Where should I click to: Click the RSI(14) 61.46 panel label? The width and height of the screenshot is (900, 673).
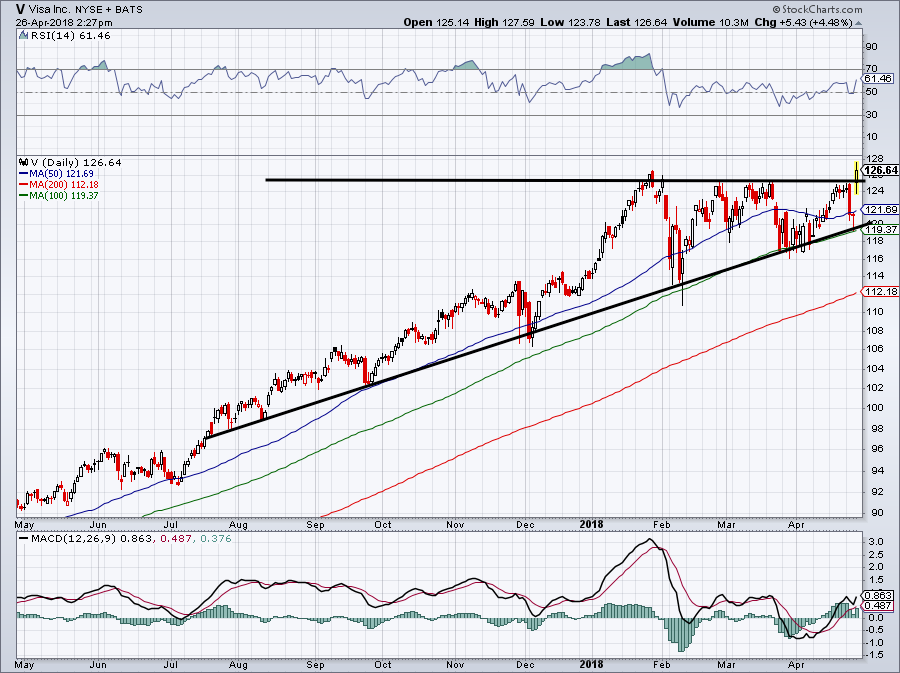pyautogui.click(x=69, y=36)
